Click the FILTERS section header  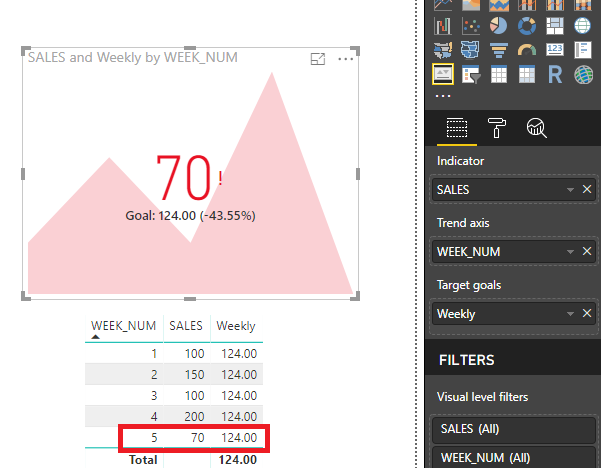[x=466, y=360]
